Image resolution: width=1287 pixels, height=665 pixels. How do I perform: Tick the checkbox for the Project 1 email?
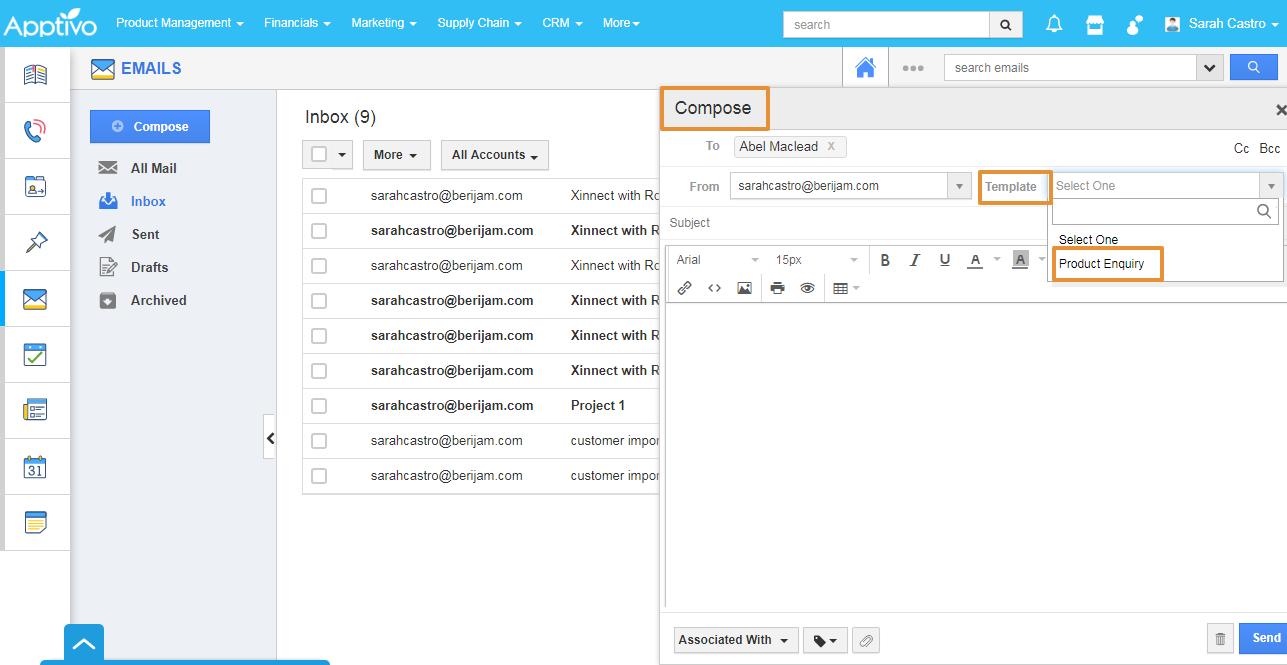pos(319,406)
